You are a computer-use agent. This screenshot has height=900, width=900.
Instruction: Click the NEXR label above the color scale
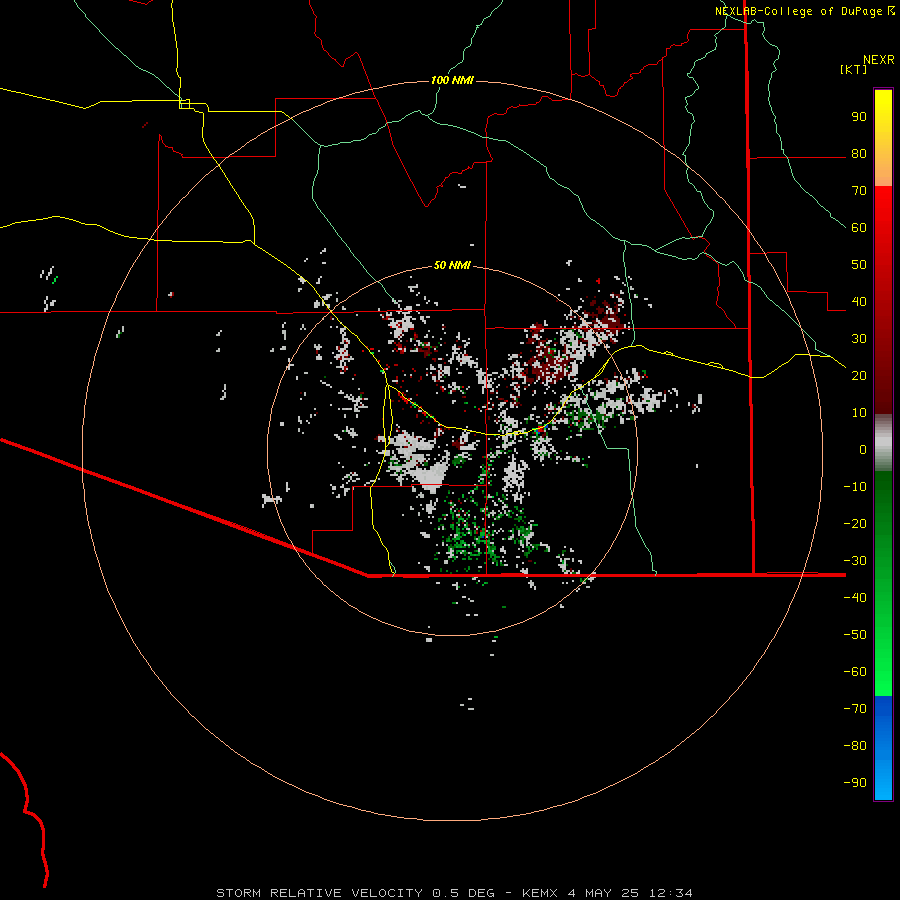pyautogui.click(x=879, y=60)
